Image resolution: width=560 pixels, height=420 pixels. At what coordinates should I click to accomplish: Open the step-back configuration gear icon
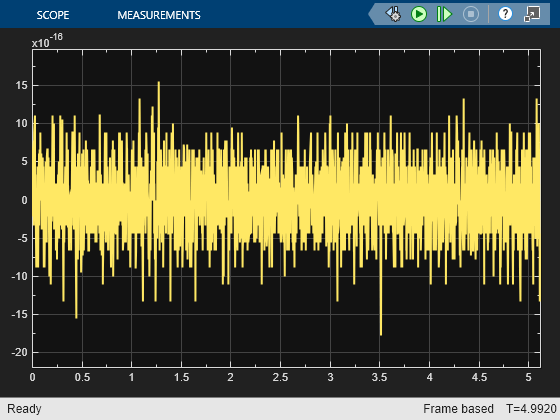(393, 14)
